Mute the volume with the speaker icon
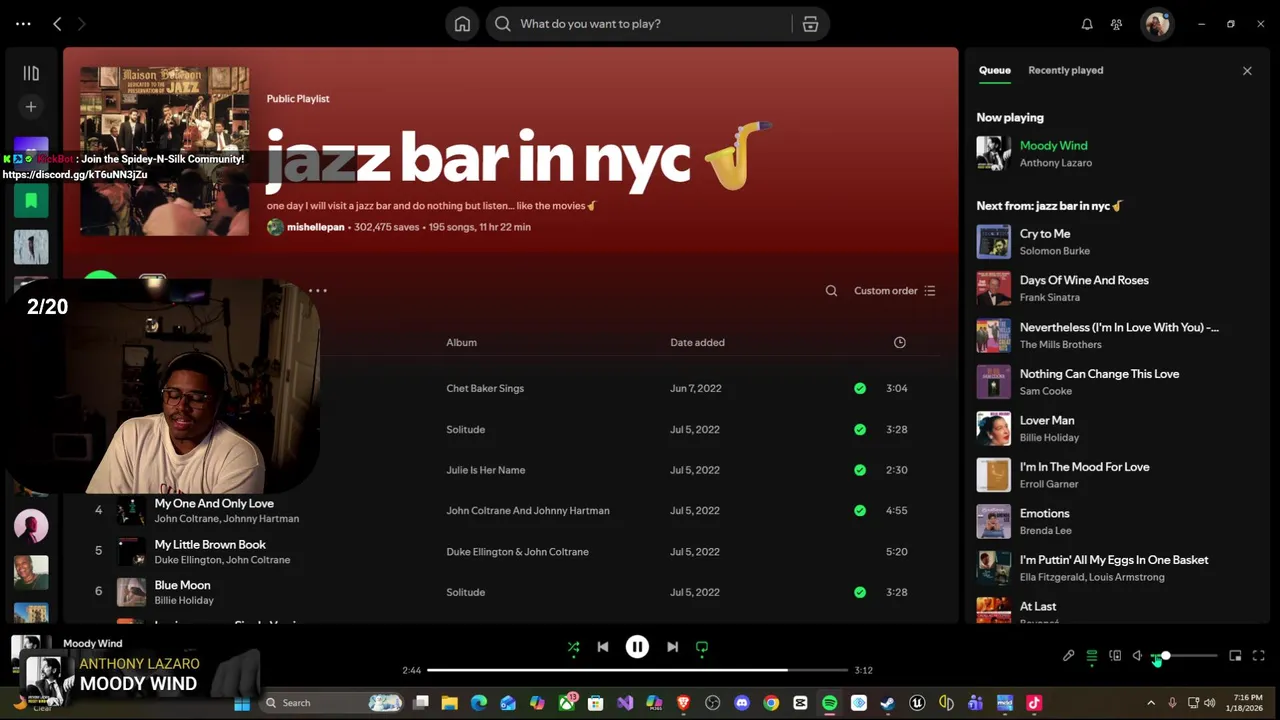Image resolution: width=1280 pixels, height=720 pixels. (x=1138, y=656)
